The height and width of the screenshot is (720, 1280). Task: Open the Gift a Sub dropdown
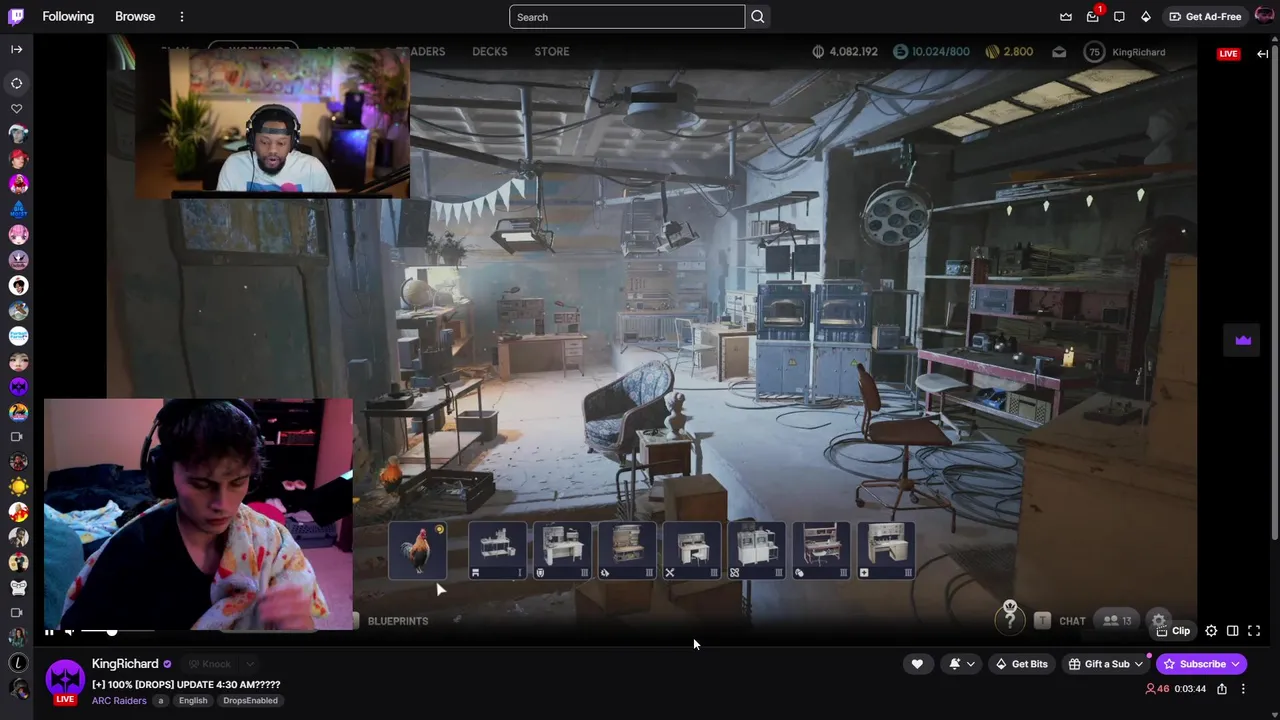pos(1106,664)
